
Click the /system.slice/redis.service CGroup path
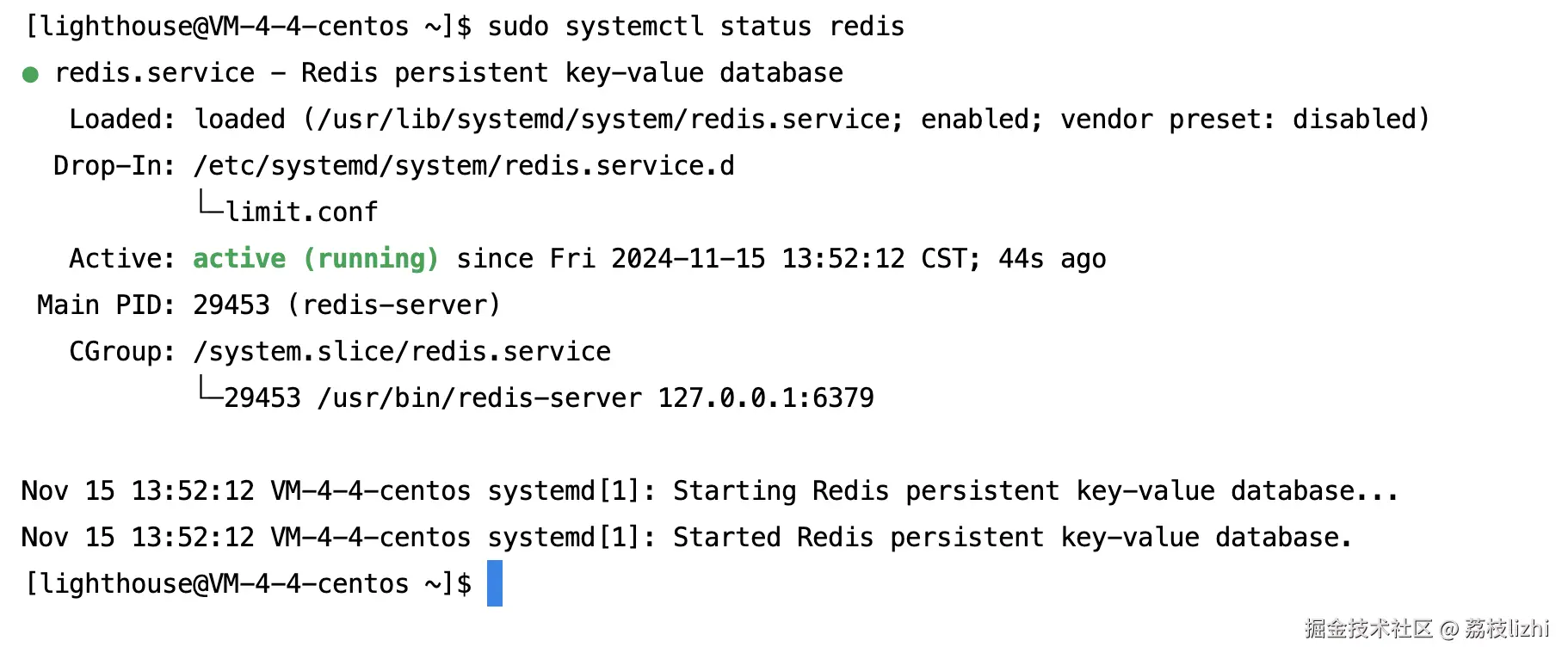tap(402, 352)
